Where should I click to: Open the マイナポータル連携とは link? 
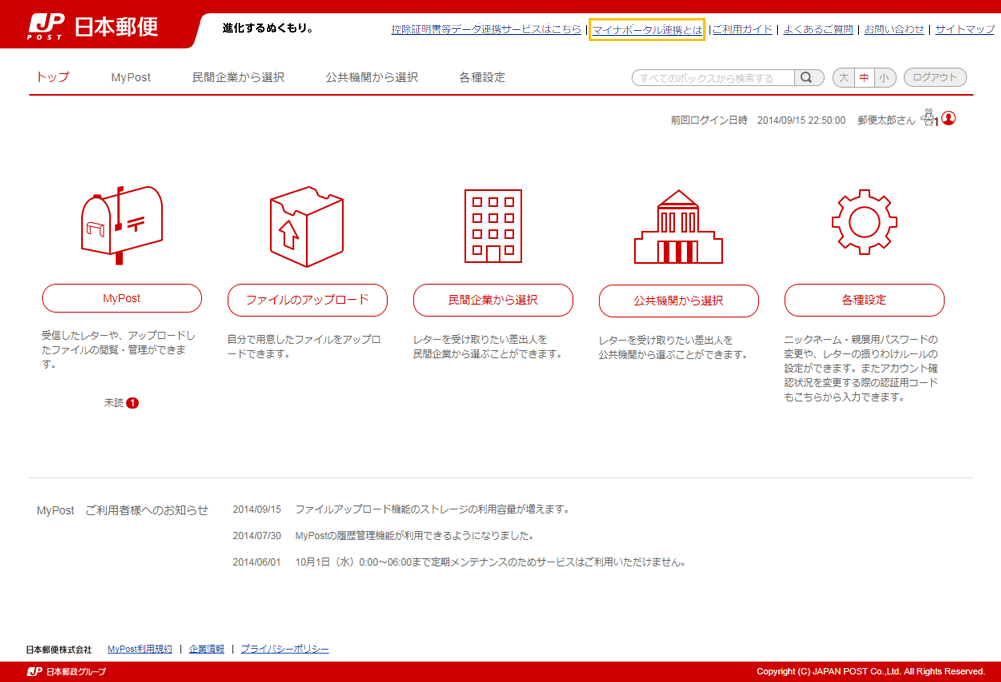coord(647,30)
